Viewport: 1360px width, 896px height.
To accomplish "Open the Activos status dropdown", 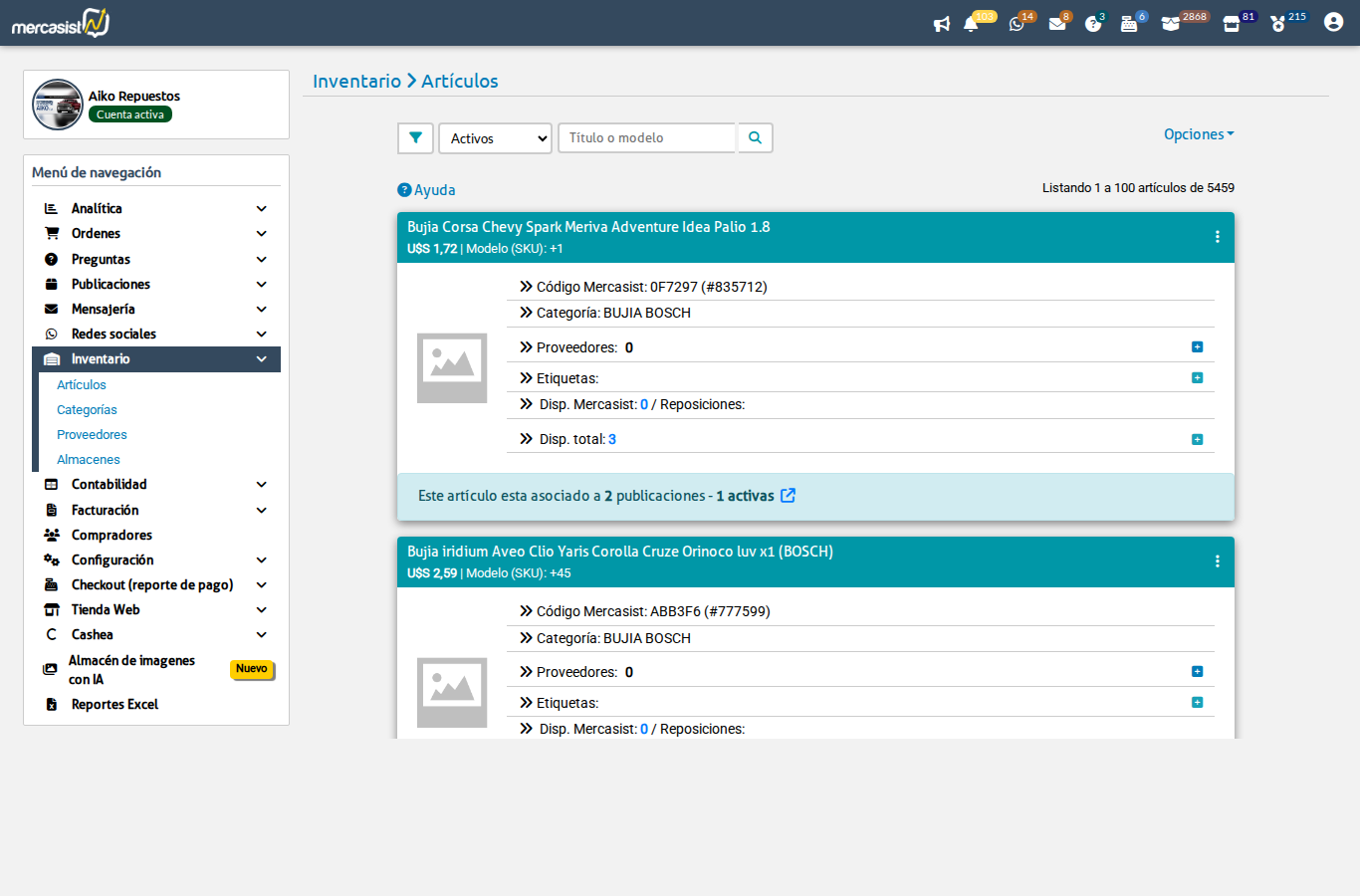I will pos(495,138).
